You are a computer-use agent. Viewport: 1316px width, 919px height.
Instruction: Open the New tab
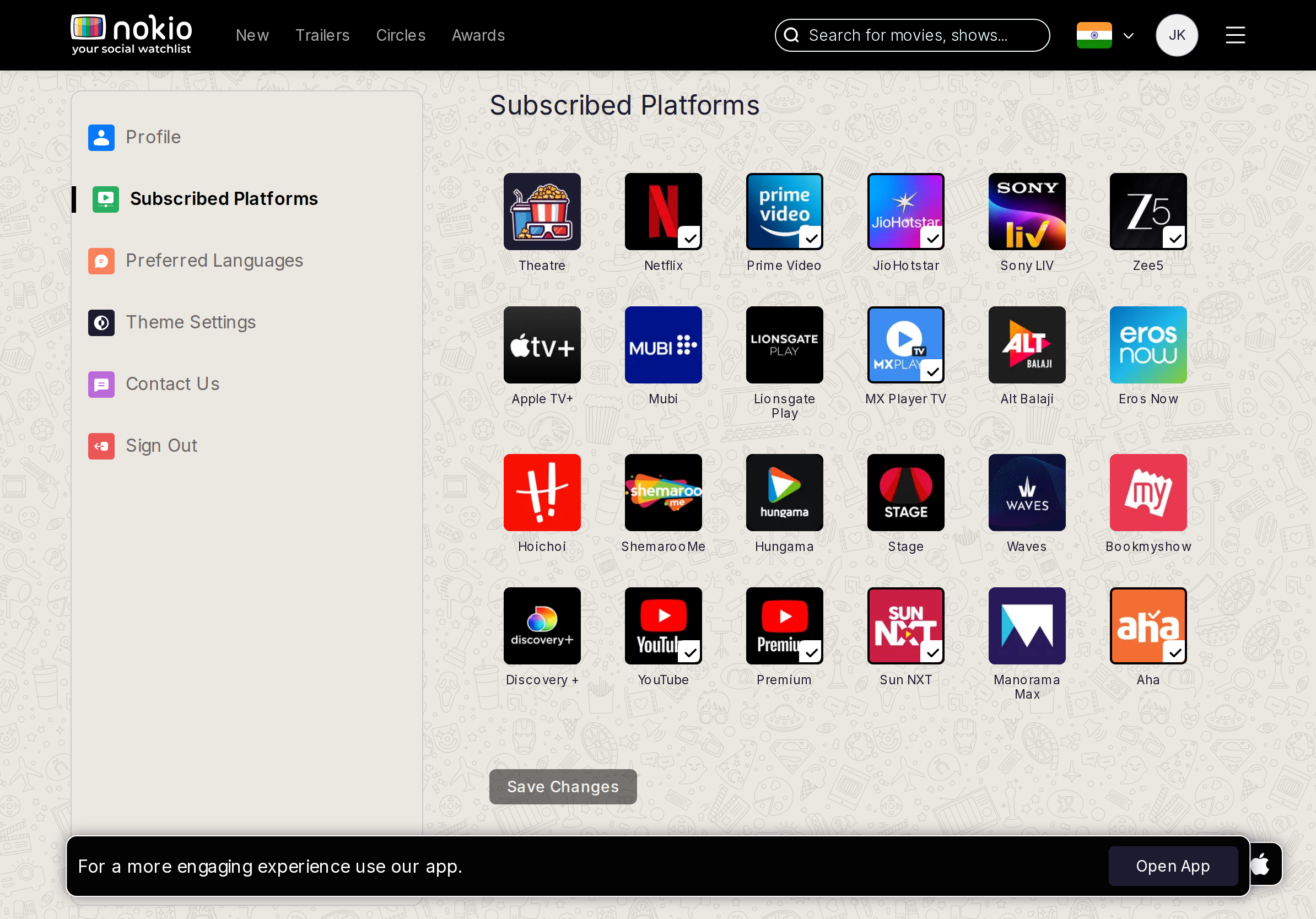pos(252,35)
